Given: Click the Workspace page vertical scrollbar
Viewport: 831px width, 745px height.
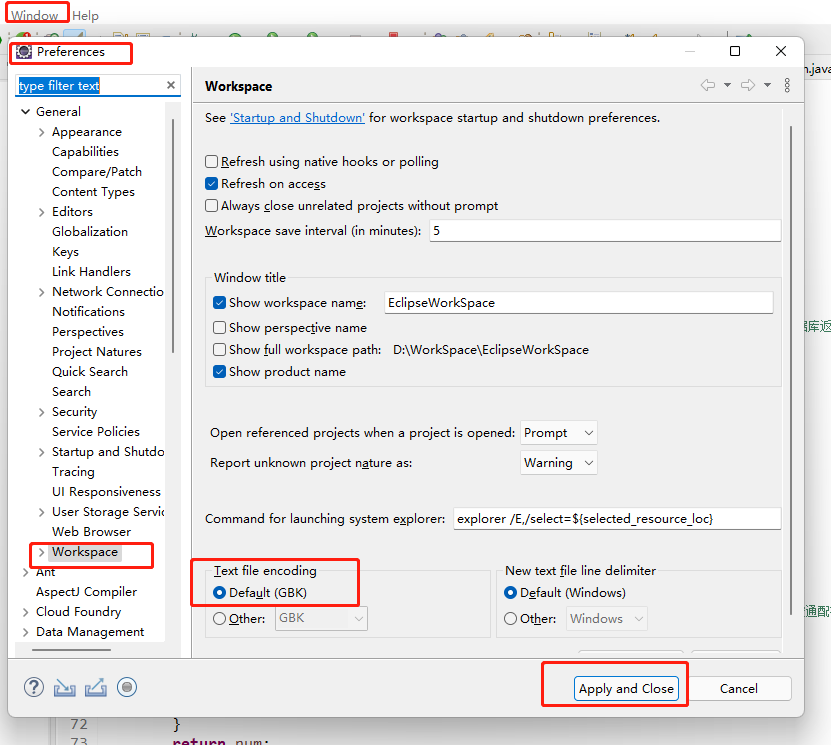Looking at the screenshot, I should tap(791, 371).
